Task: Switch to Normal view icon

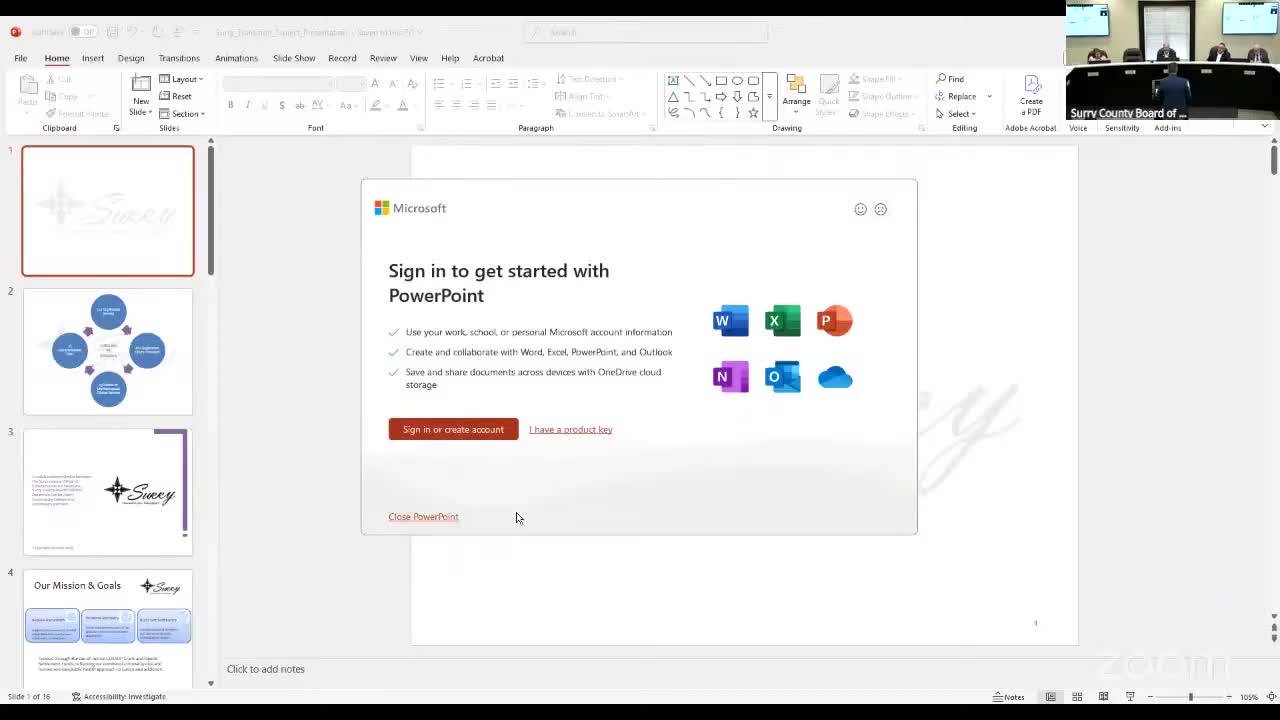Action: pyautogui.click(x=1051, y=696)
